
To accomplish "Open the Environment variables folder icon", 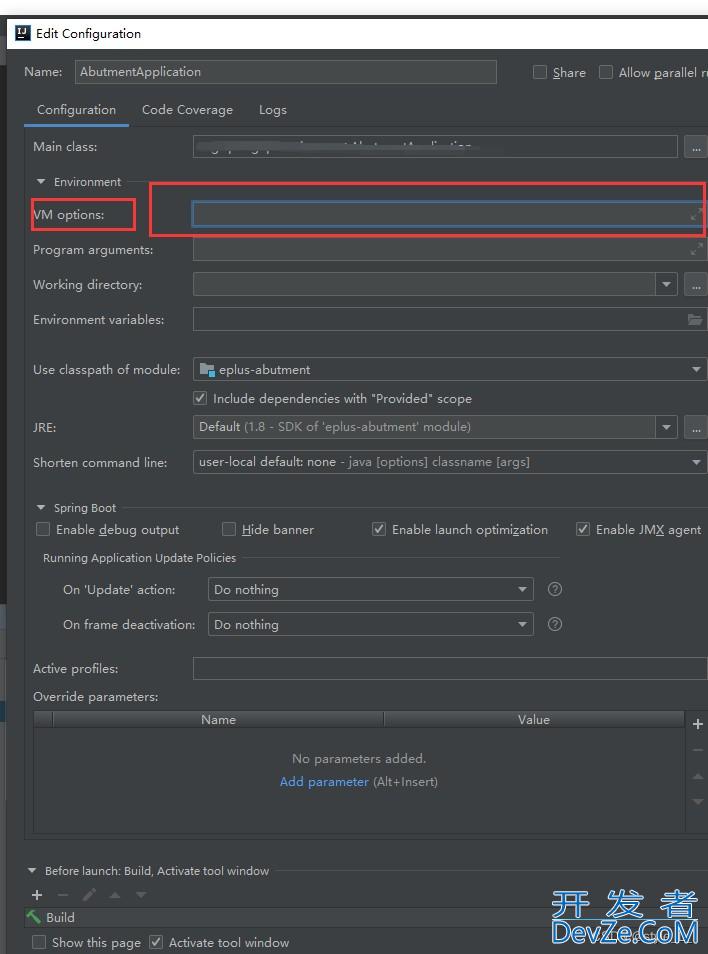I will pyautogui.click(x=695, y=320).
